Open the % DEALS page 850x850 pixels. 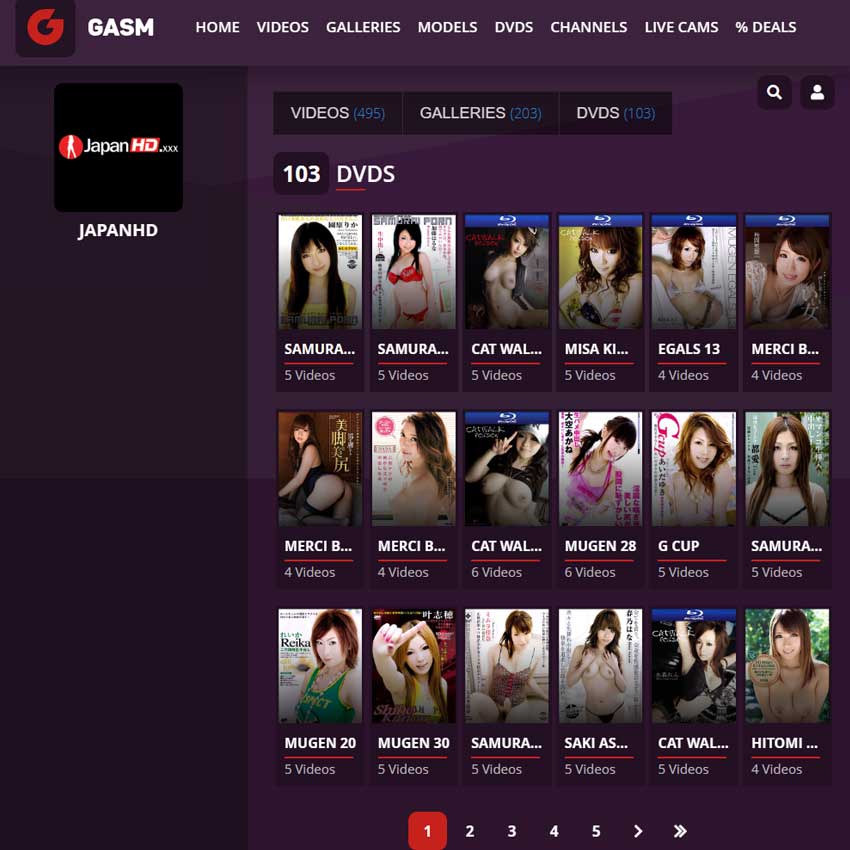click(765, 27)
